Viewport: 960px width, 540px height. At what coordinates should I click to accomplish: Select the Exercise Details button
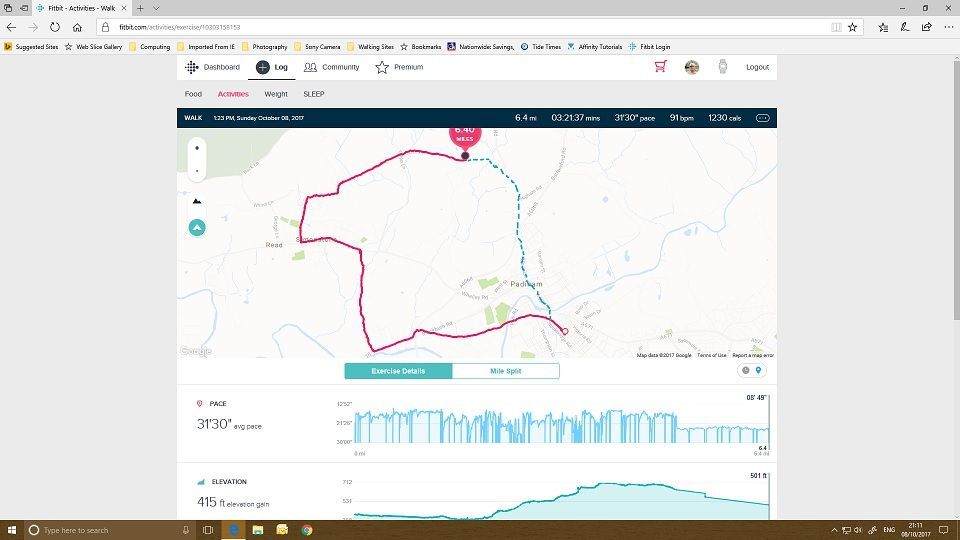[x=398, y=371]
